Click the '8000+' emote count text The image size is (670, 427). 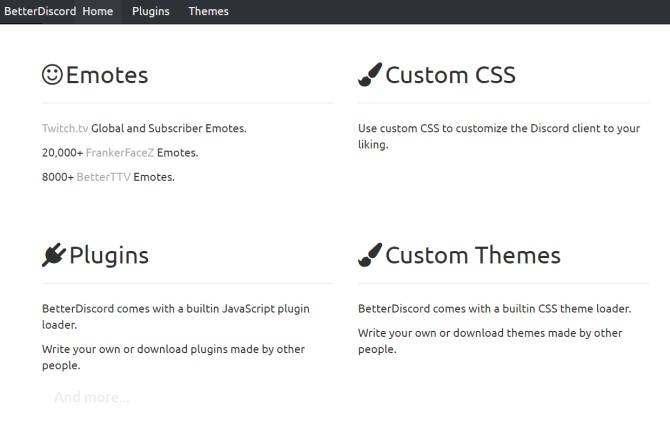coord(58,177)
